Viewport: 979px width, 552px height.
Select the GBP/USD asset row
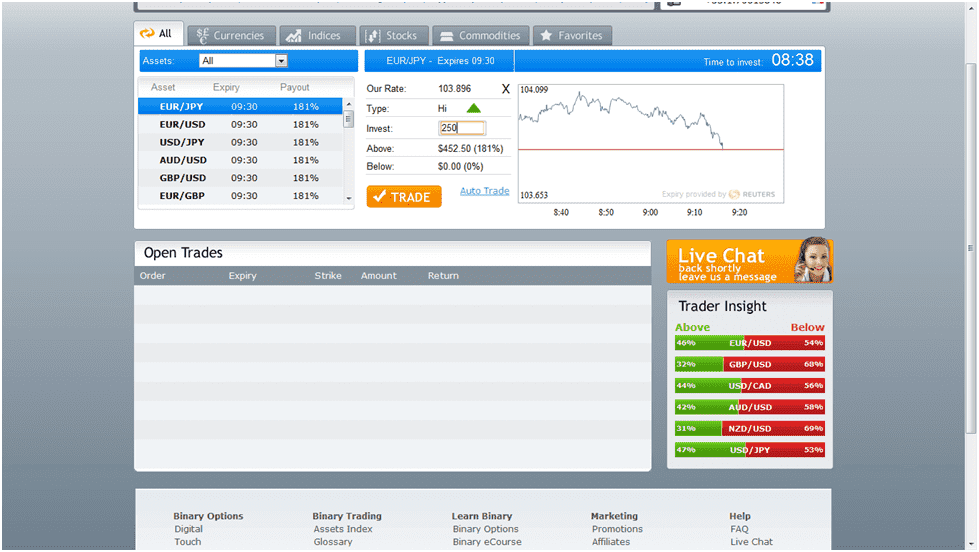click(x=183, y=178)
